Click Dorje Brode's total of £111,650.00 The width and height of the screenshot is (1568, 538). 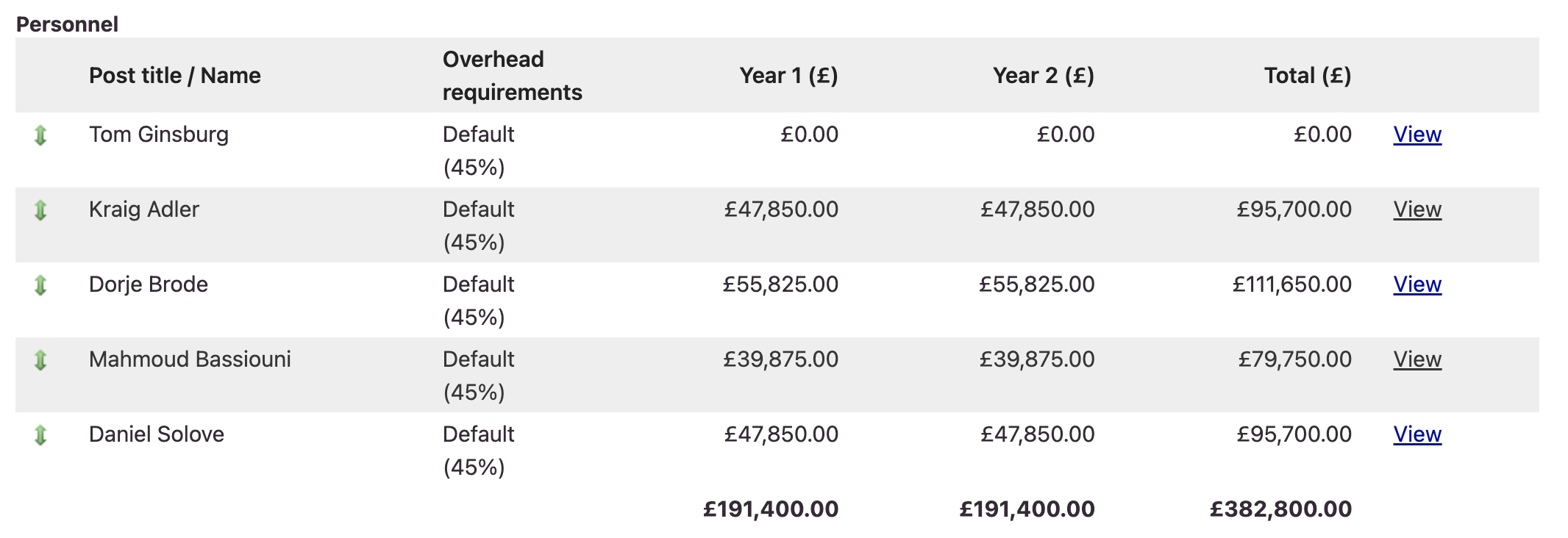coord(1291,284)
